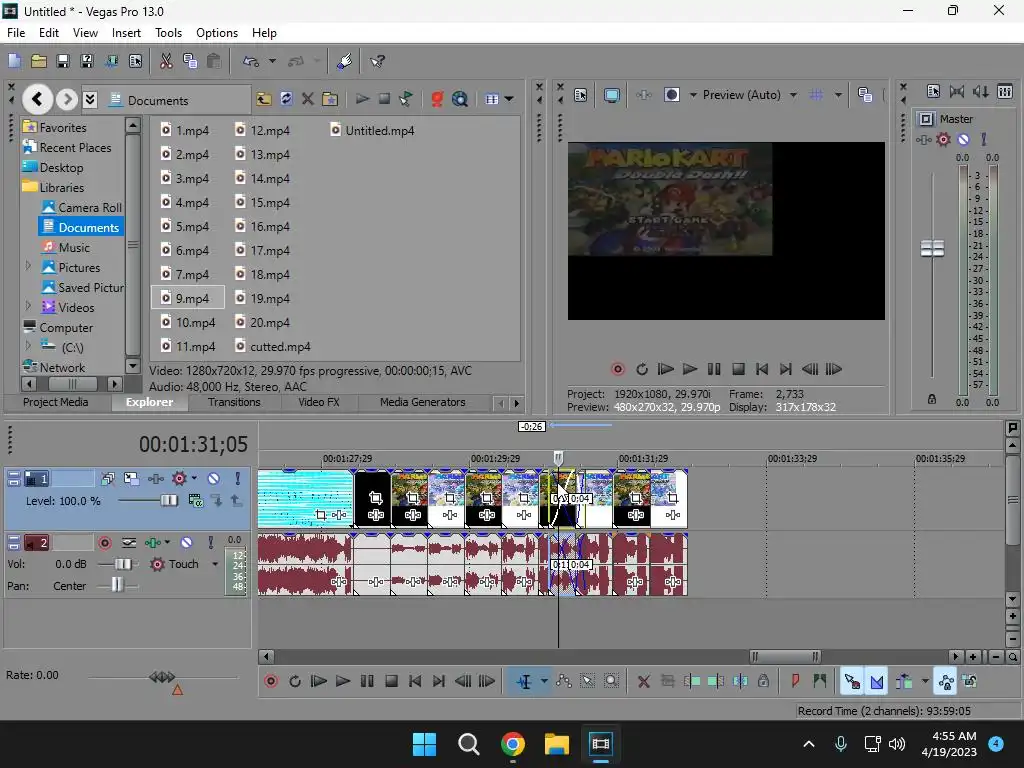Open a project with the folder icon
This screenshot has width=1024, height=768.
39,61
